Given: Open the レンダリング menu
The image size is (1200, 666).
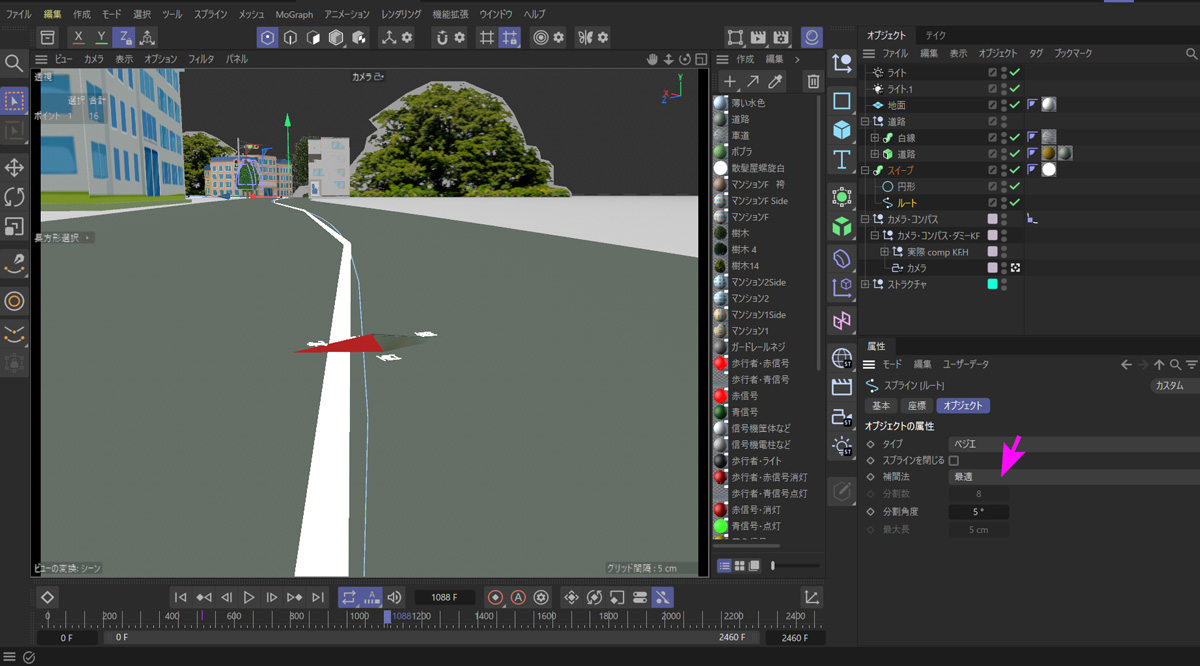Looking at the screenshot, I should pyautogui.click(x=400, y=15).
